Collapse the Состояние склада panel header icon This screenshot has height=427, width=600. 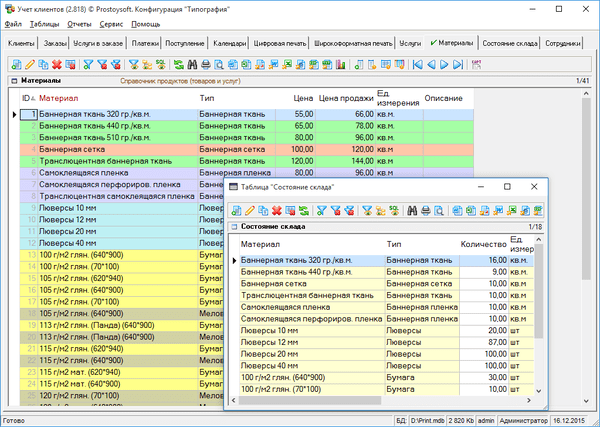pos(234,227)
